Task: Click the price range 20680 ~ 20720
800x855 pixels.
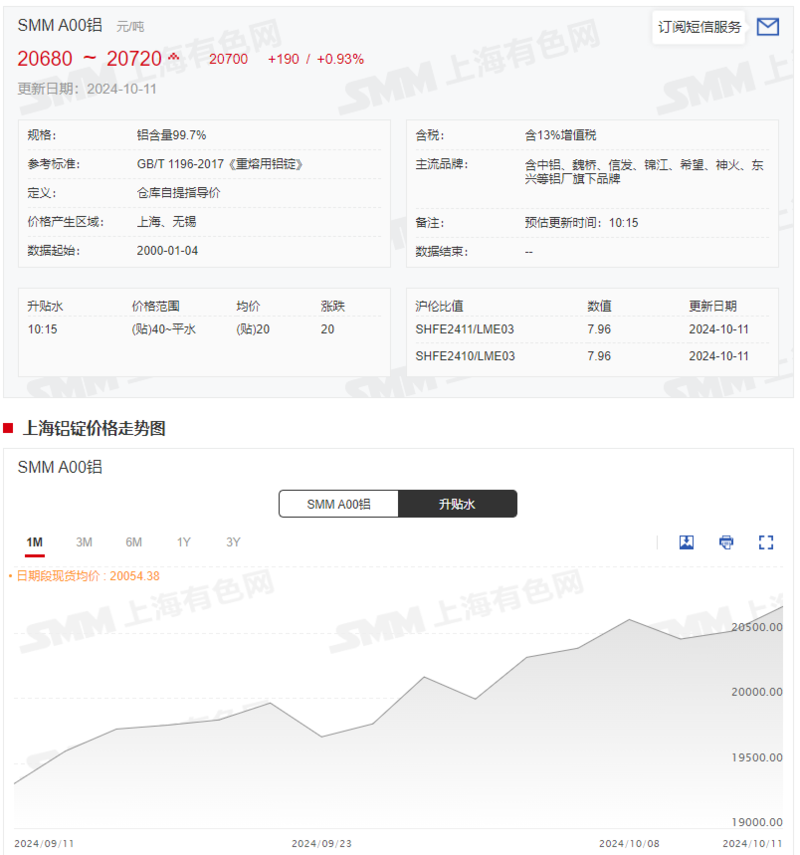Action: click(x=89, y=59)
